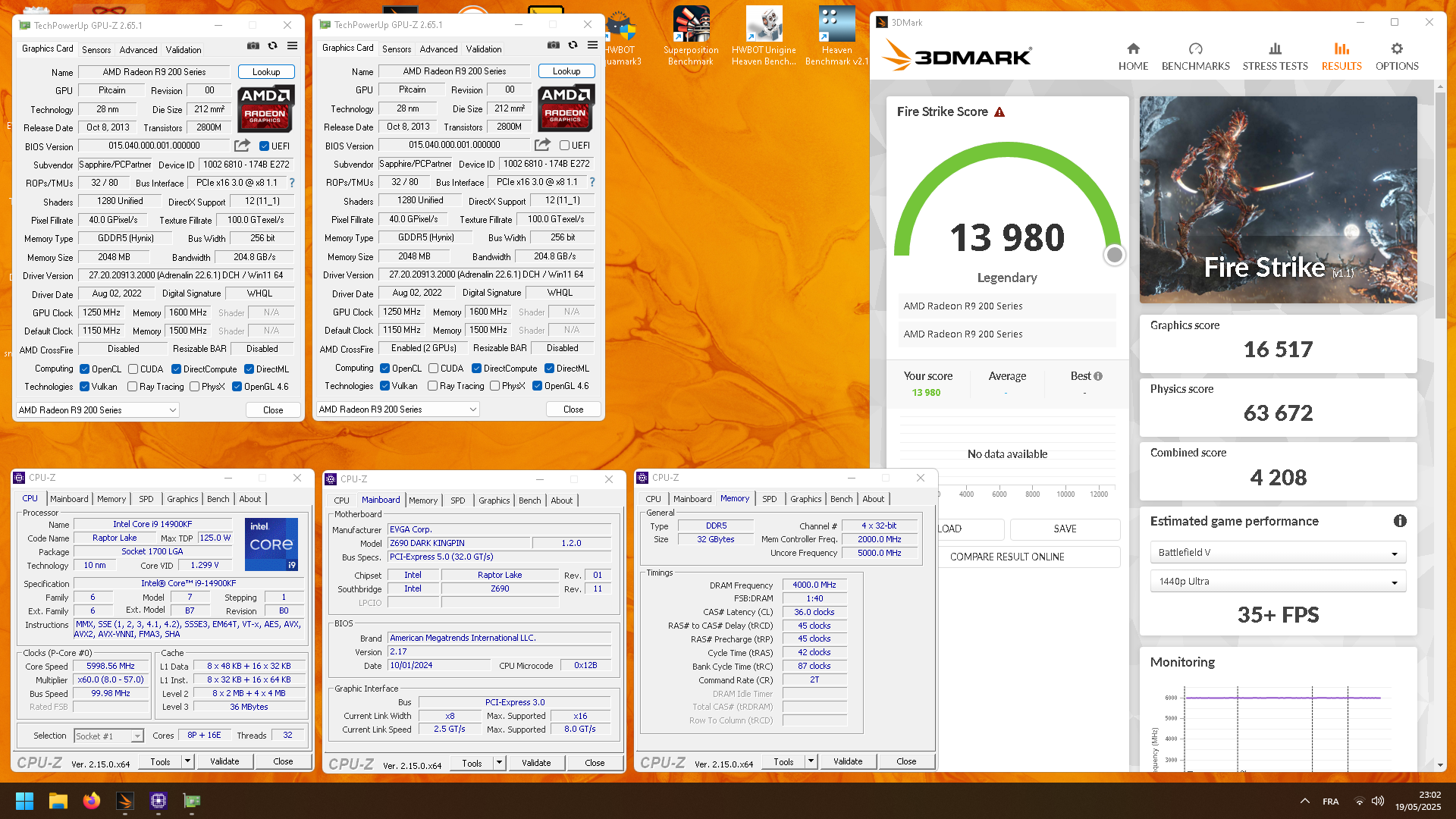Click info icon beside Best score

pos(1098,376)
